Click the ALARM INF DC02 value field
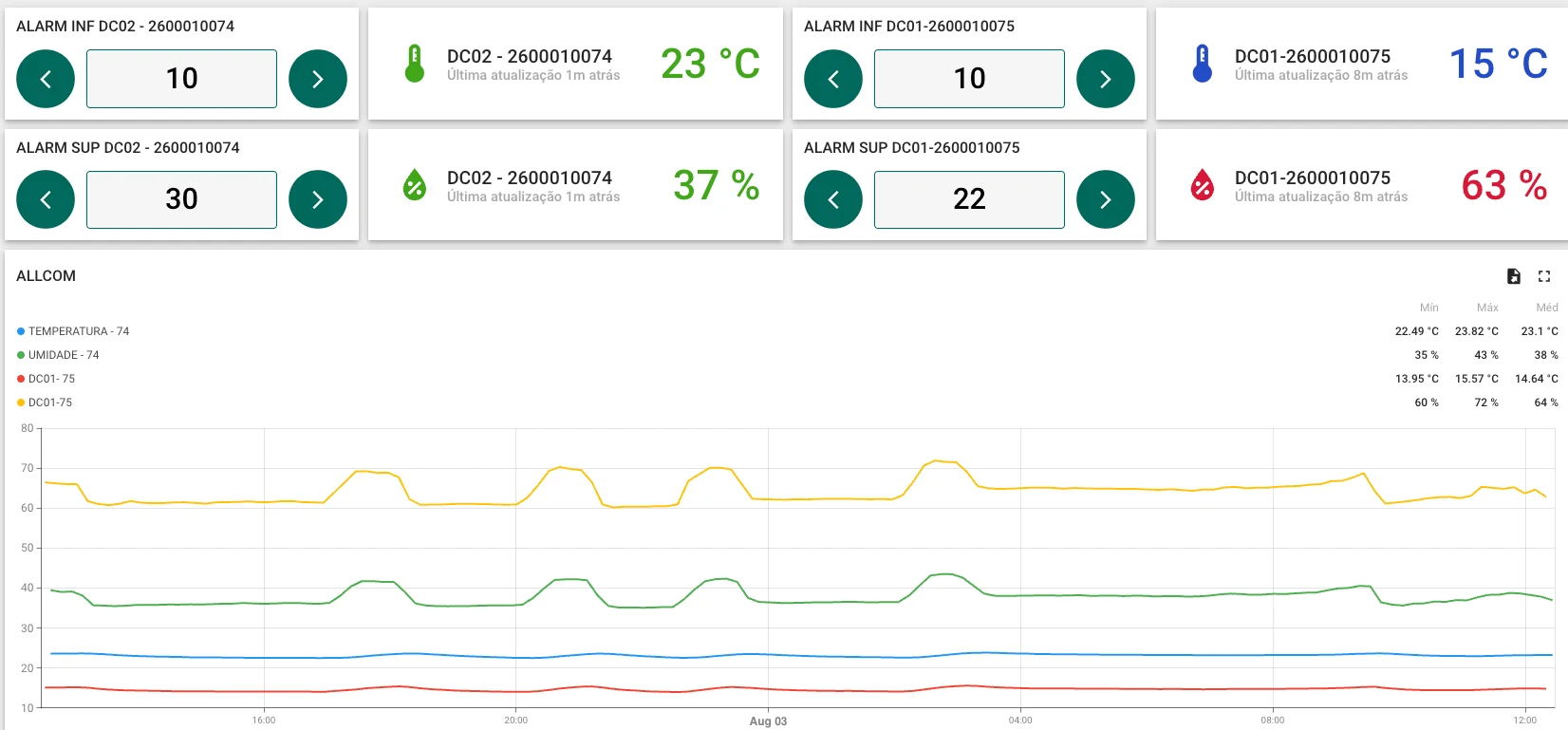1568x730 pixels. [181, 79]
